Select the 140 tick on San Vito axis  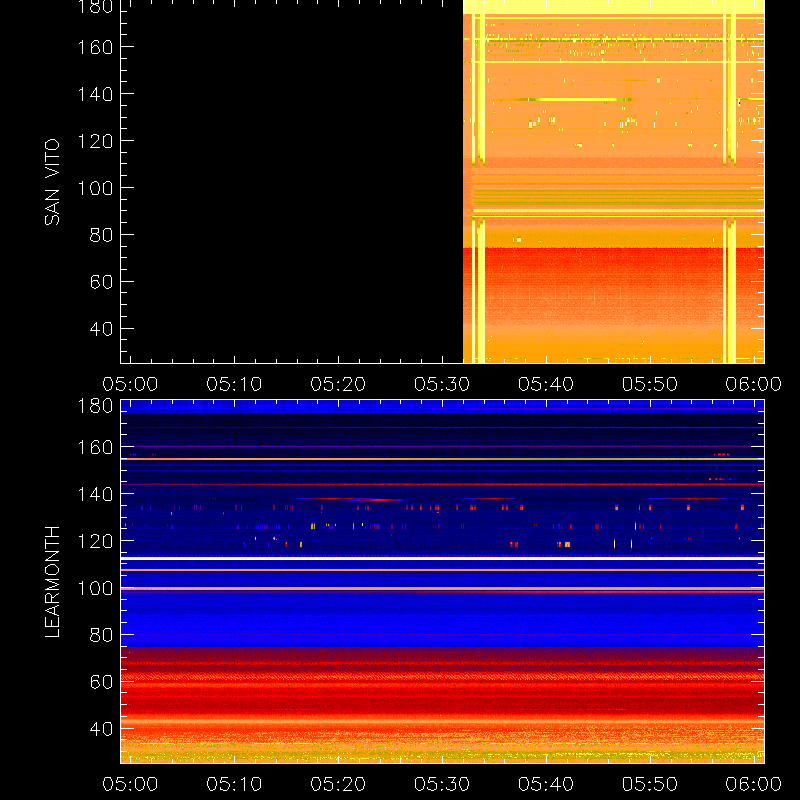click(95, 94)
